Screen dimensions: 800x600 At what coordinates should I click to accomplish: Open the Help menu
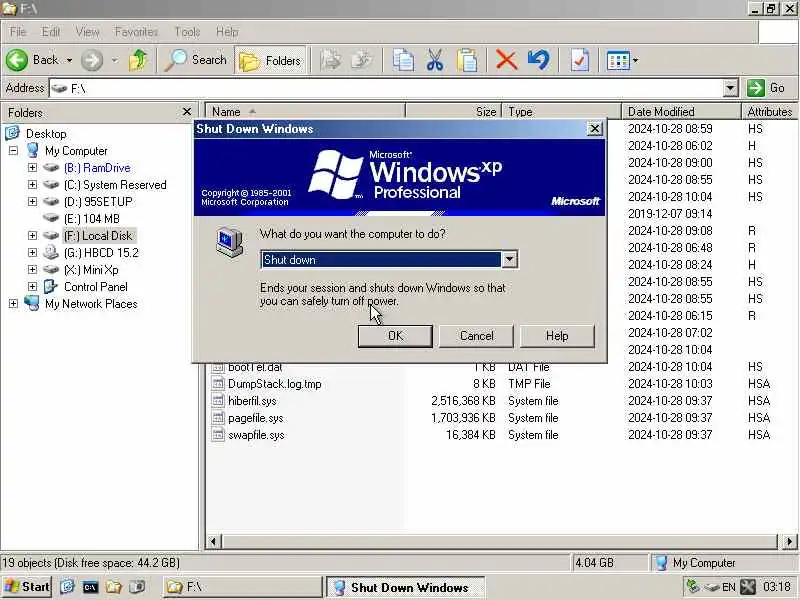[227, 32]
